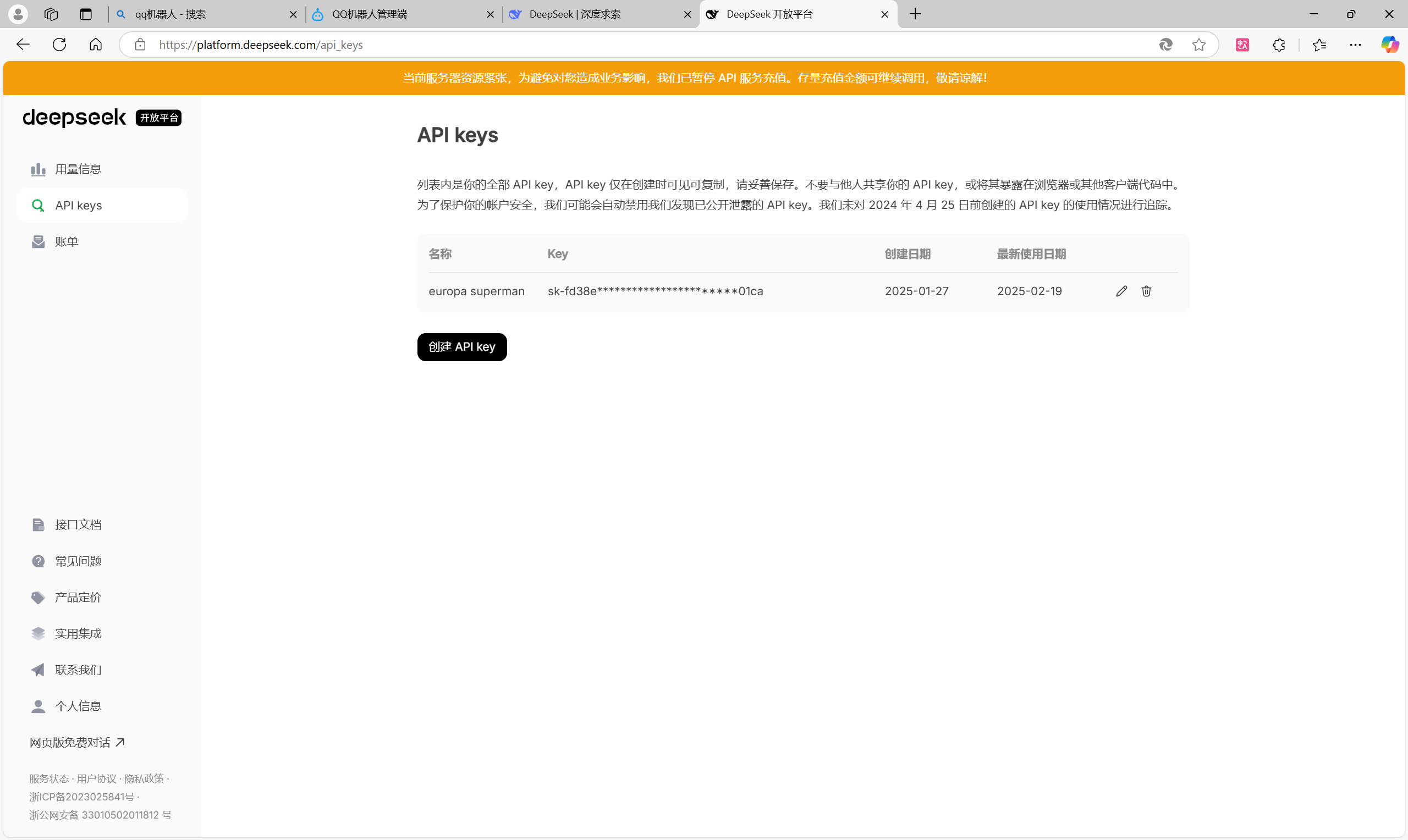Open the translate extension icon

tap(1242, 45)
